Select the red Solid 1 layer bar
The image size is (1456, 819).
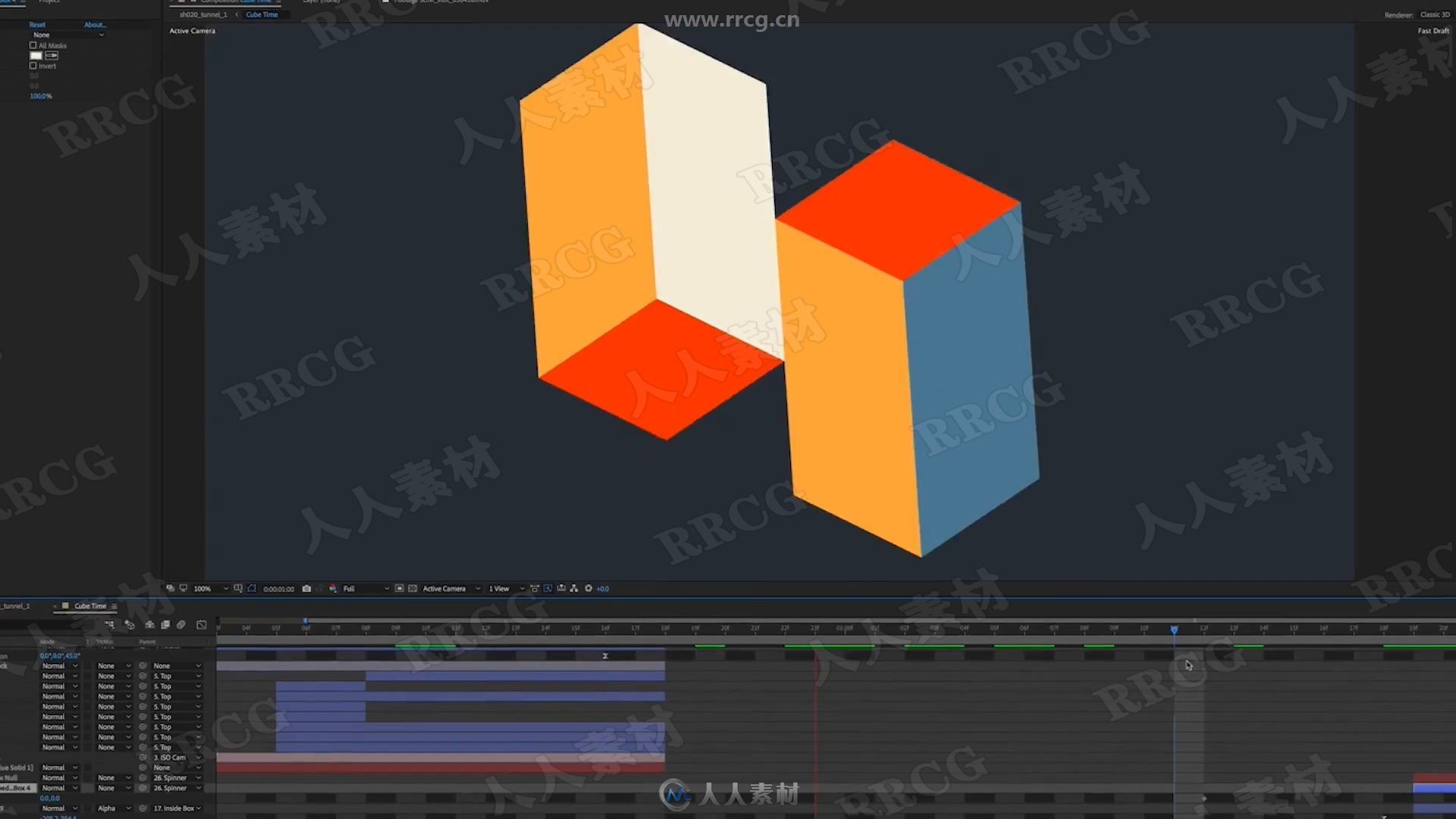tap(441, 767)
